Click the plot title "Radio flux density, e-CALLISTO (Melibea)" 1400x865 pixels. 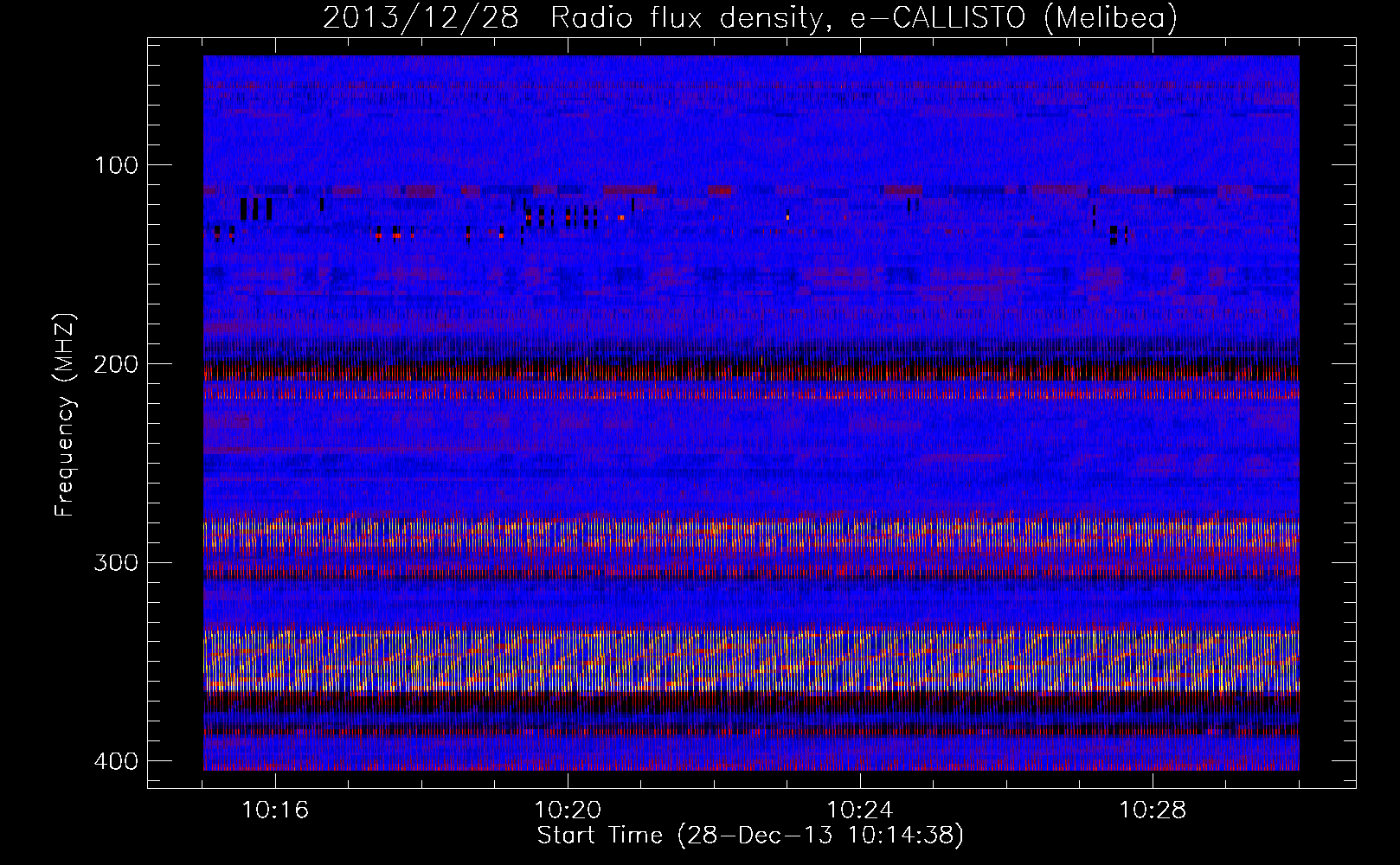click(x=864, y=17)
